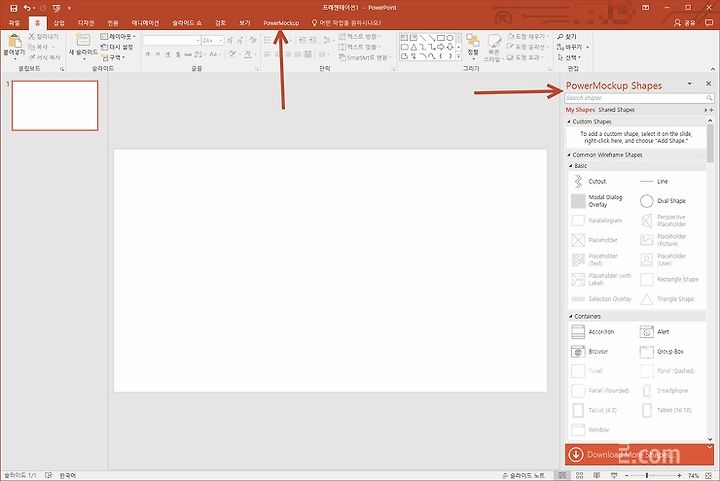The height and width of the screenshot is (481, 720).
Task: Select slide 1 thumbnail
Action: (x=55, y=106)
